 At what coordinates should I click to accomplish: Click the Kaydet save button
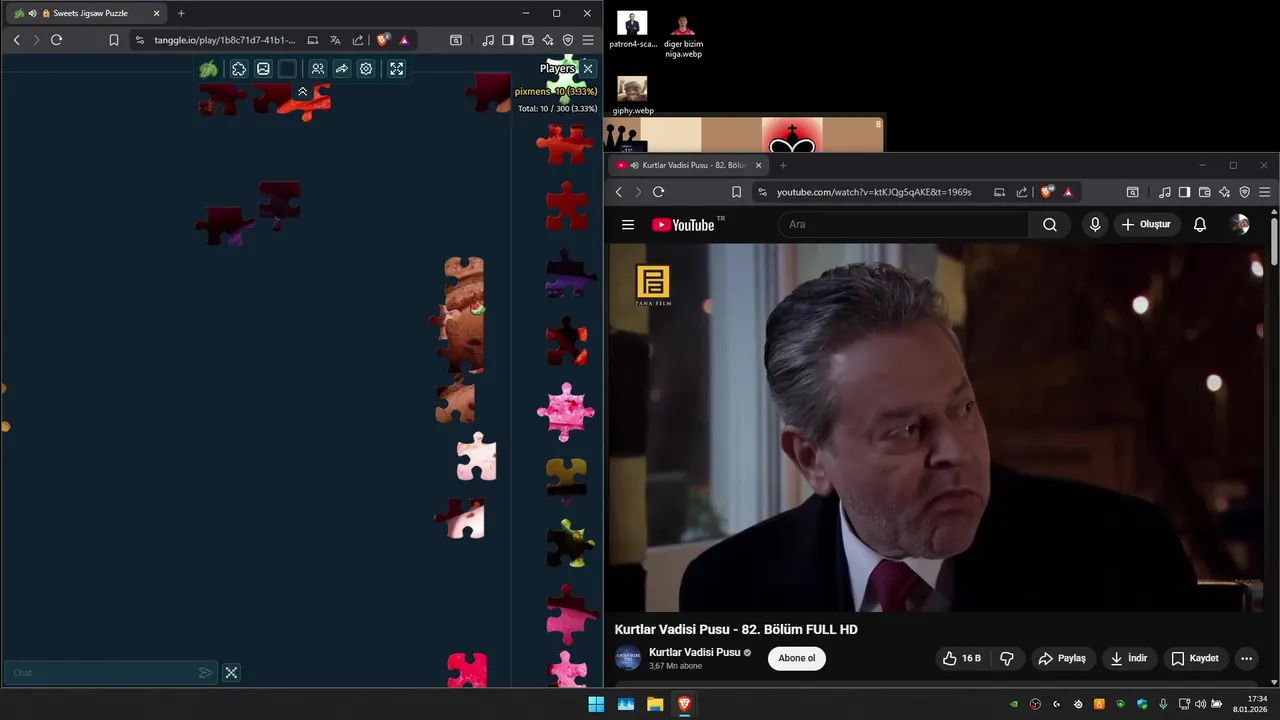point(1195,658)
